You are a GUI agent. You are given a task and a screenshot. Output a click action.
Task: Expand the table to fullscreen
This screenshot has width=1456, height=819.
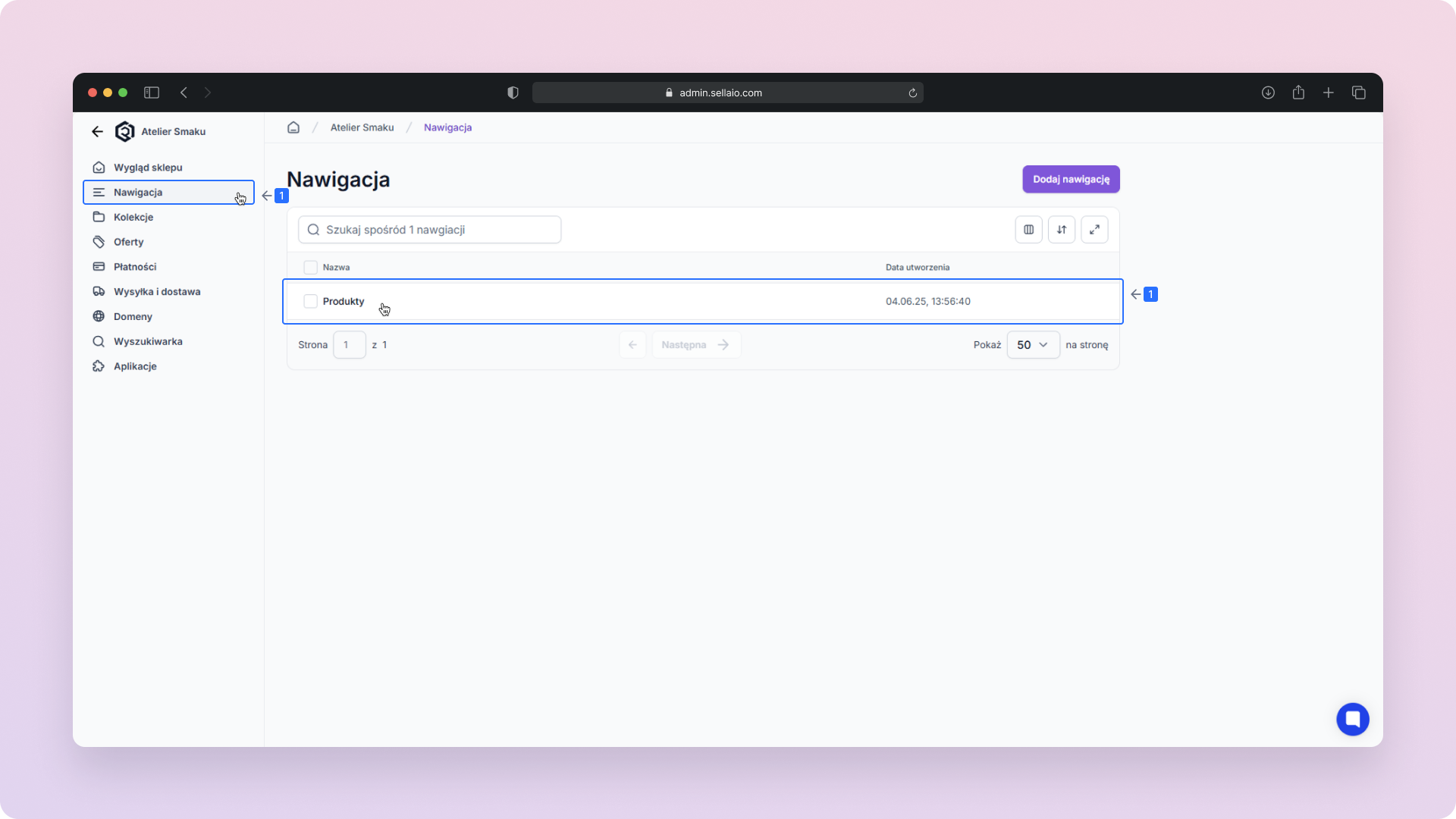1094,230
